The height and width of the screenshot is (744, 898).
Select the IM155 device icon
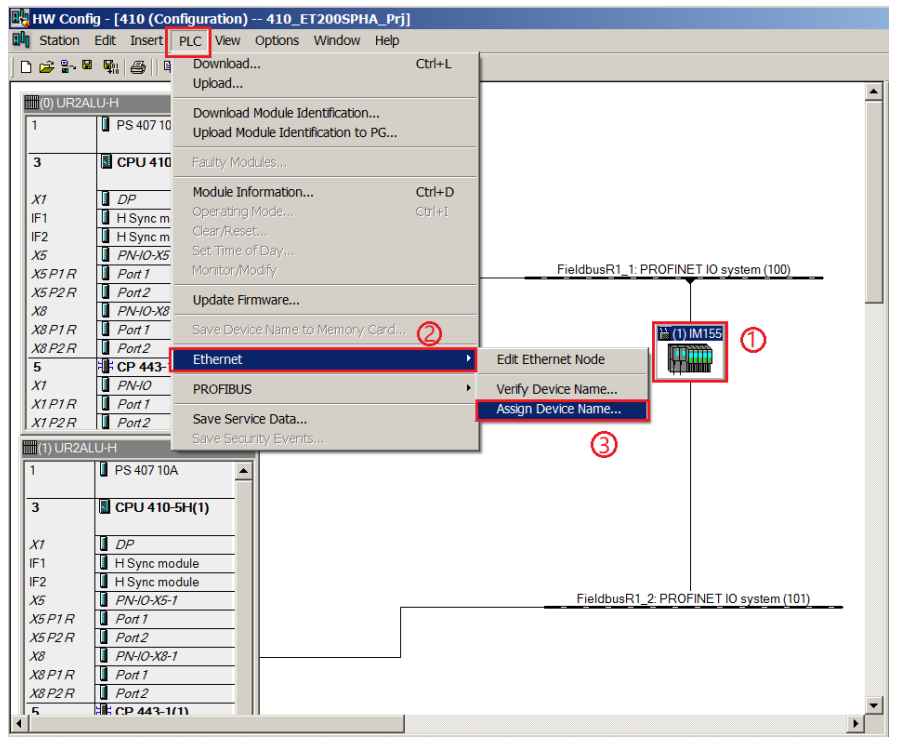pyautogui.click(x=690, y=352)
